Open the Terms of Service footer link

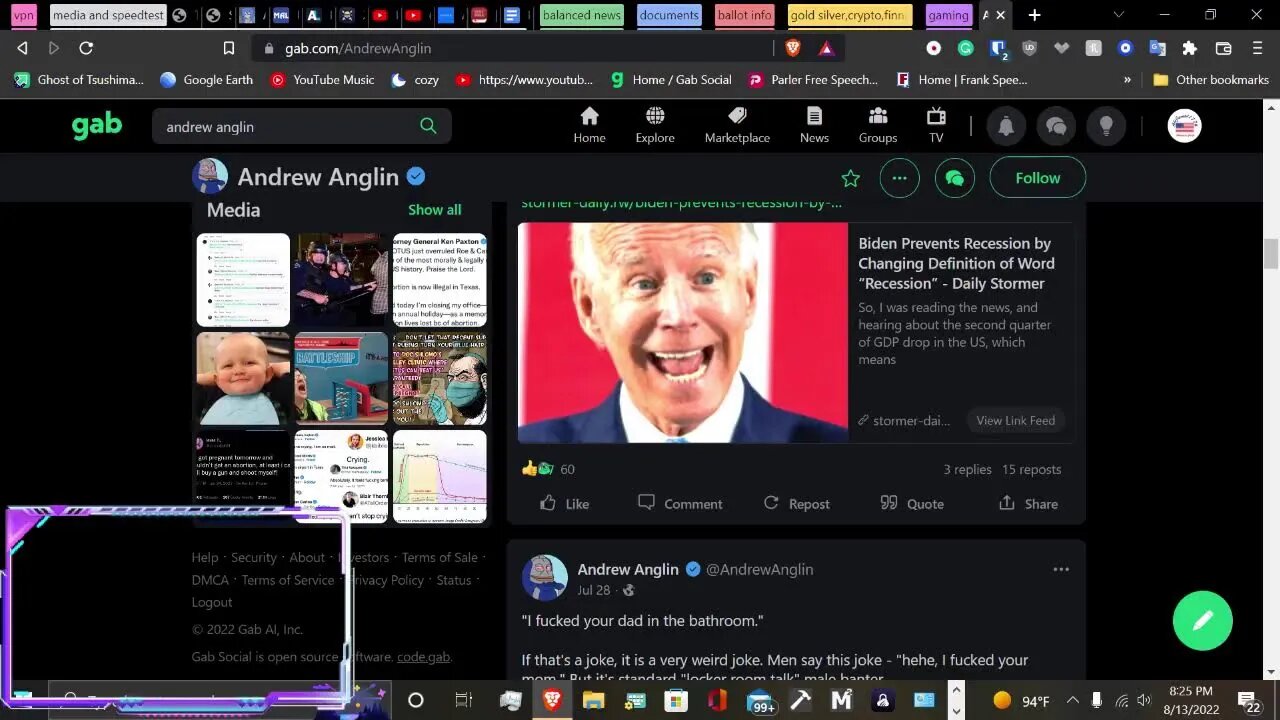coord(288,580)
